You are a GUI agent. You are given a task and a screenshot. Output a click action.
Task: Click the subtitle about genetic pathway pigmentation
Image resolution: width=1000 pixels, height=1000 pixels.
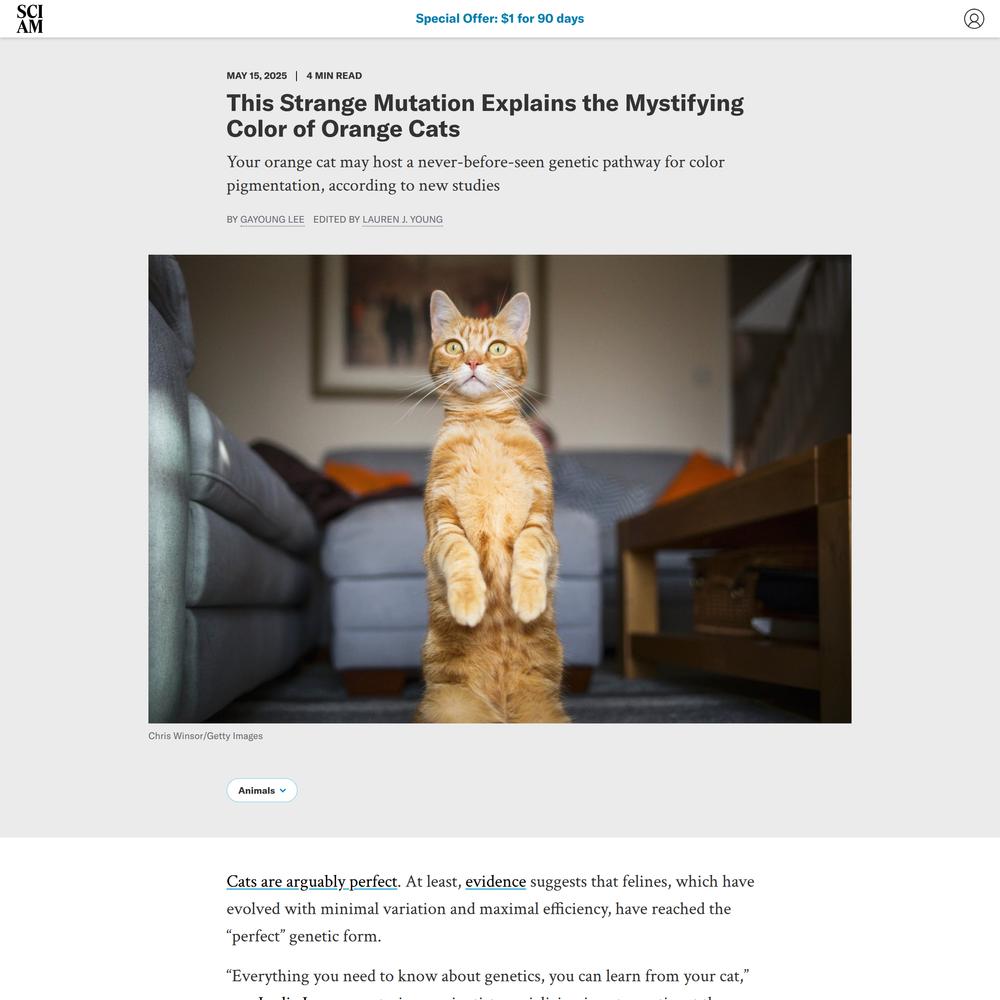[475, 173]
